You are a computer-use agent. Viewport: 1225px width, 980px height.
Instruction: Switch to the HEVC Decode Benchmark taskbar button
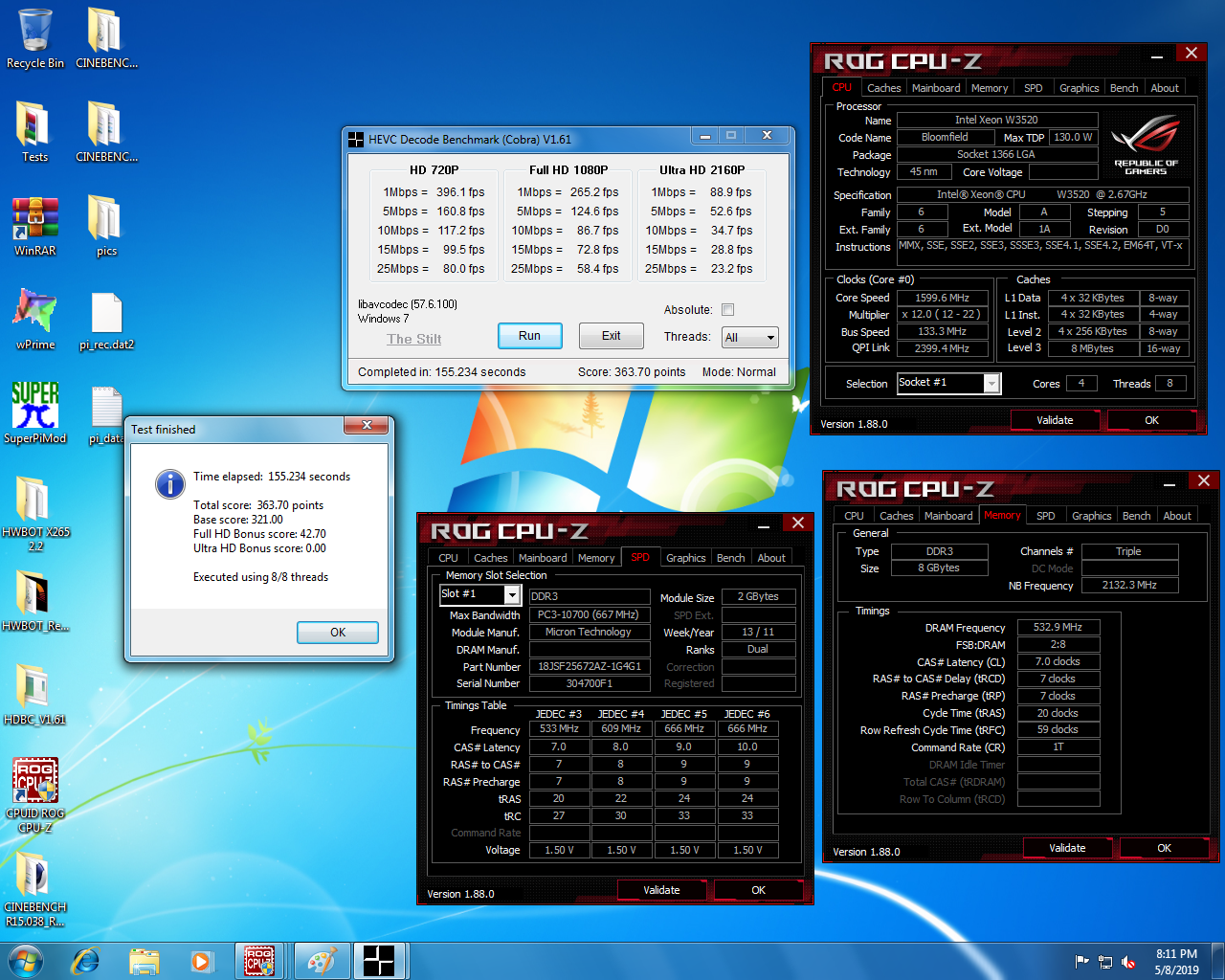[379, 961]
